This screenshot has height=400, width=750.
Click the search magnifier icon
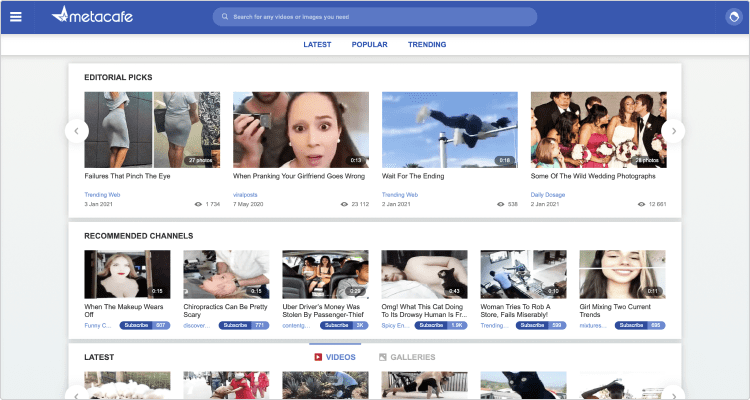[x=225, y=17]
